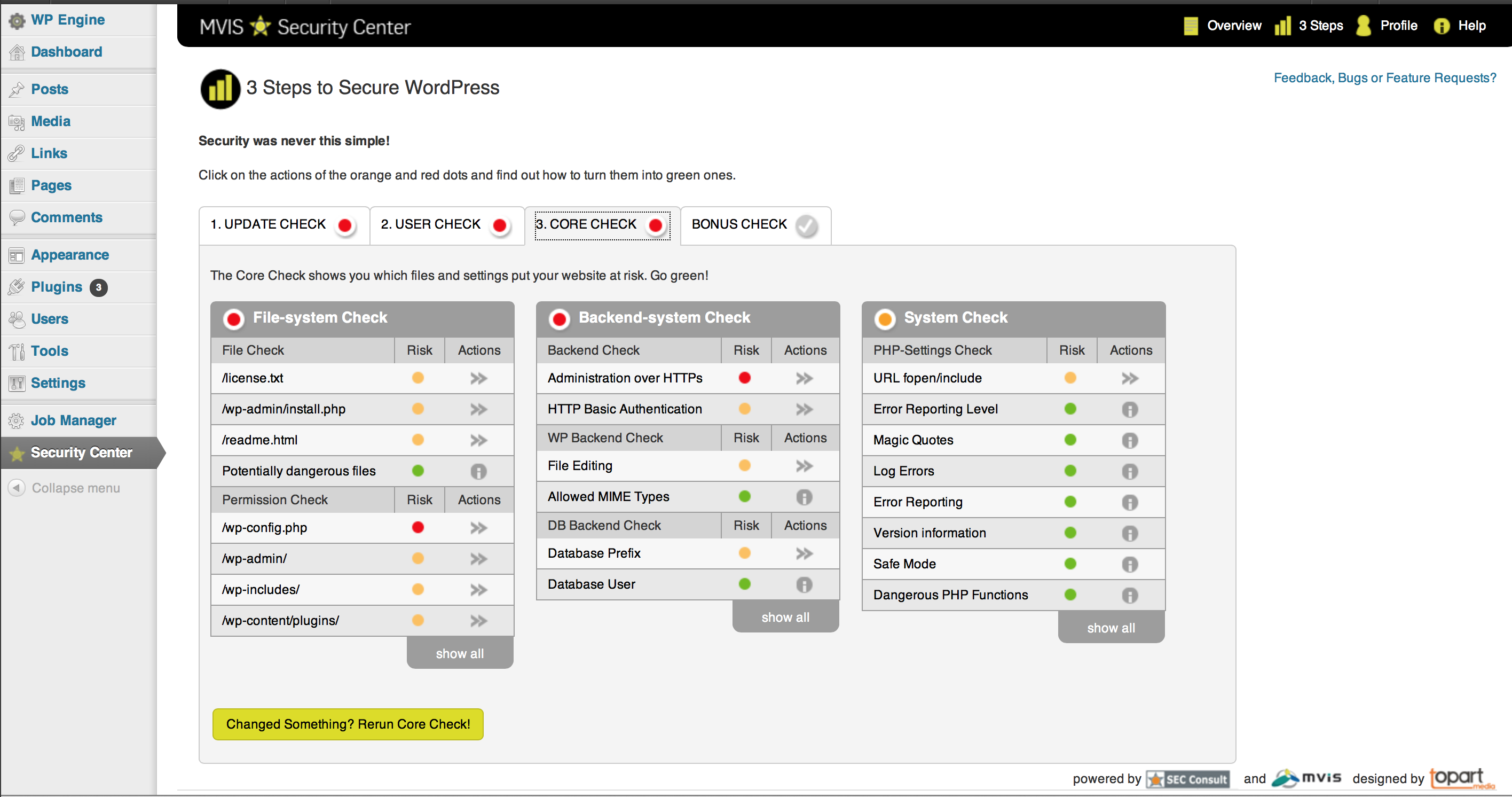Expand actions for URL fopen/include
Image resolution: width=1512 pixels, height=797 pixels.
pyautogui.click(x=1129, y=378)
